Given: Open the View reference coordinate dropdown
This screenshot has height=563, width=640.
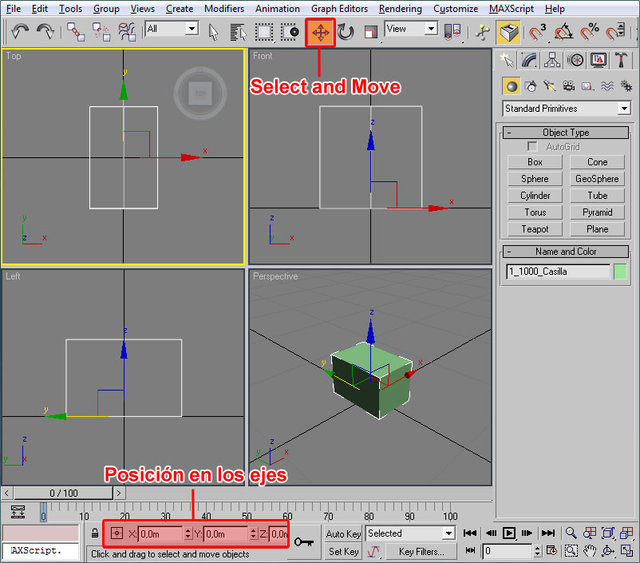Looking at the screenshot, I should pos(431,29).
